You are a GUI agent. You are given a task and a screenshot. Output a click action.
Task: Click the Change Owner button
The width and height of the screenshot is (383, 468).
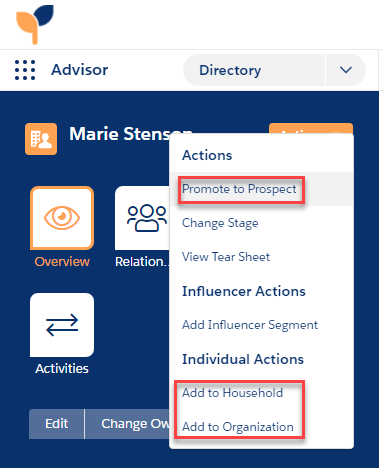[x=128, y=424]
